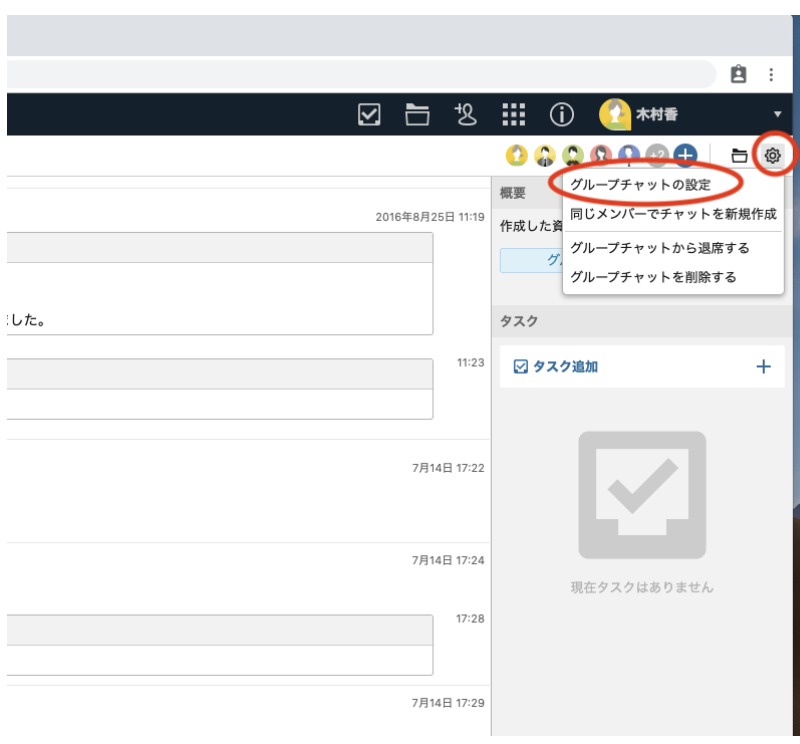Select グループチャットから退席する

[659, 247]
